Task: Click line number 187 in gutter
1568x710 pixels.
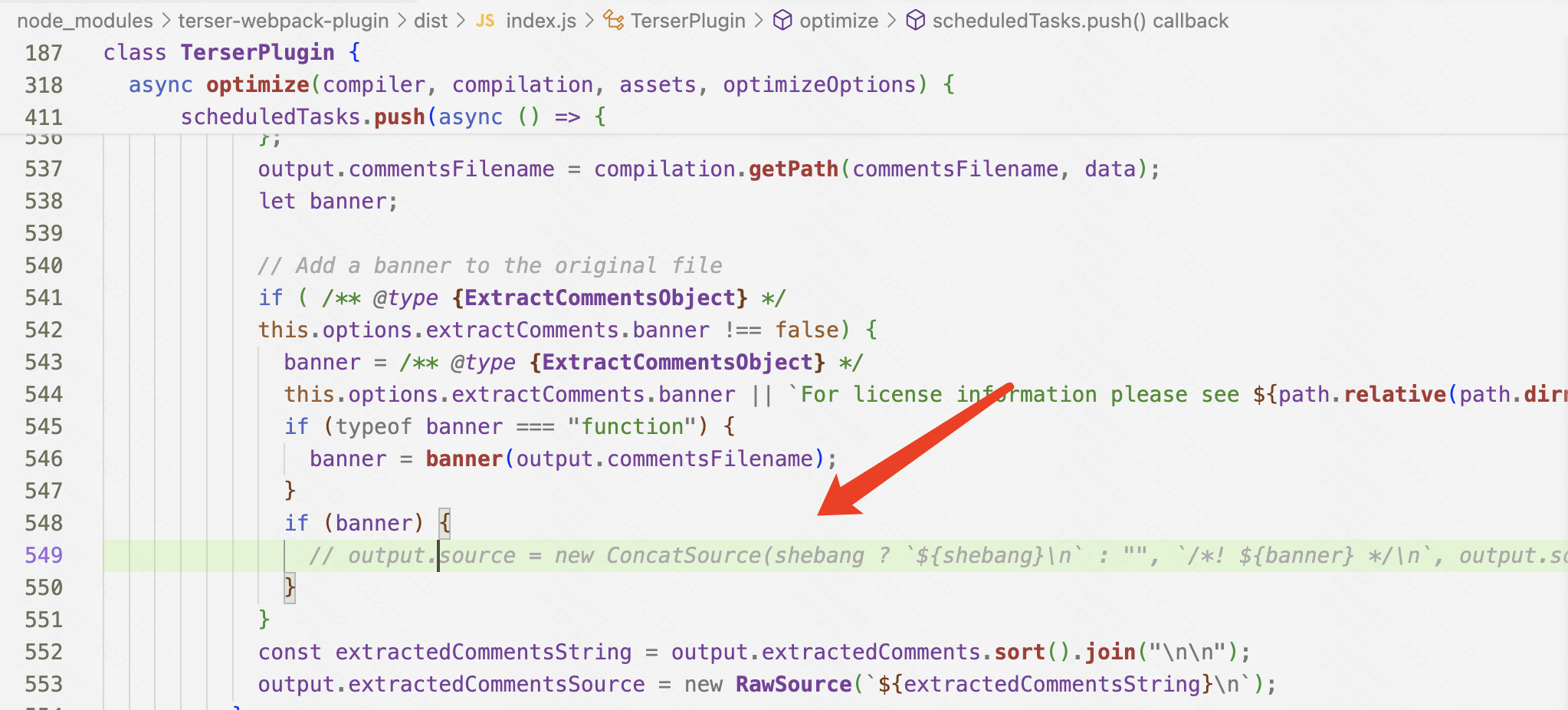Action: click(x=44, y=53)
